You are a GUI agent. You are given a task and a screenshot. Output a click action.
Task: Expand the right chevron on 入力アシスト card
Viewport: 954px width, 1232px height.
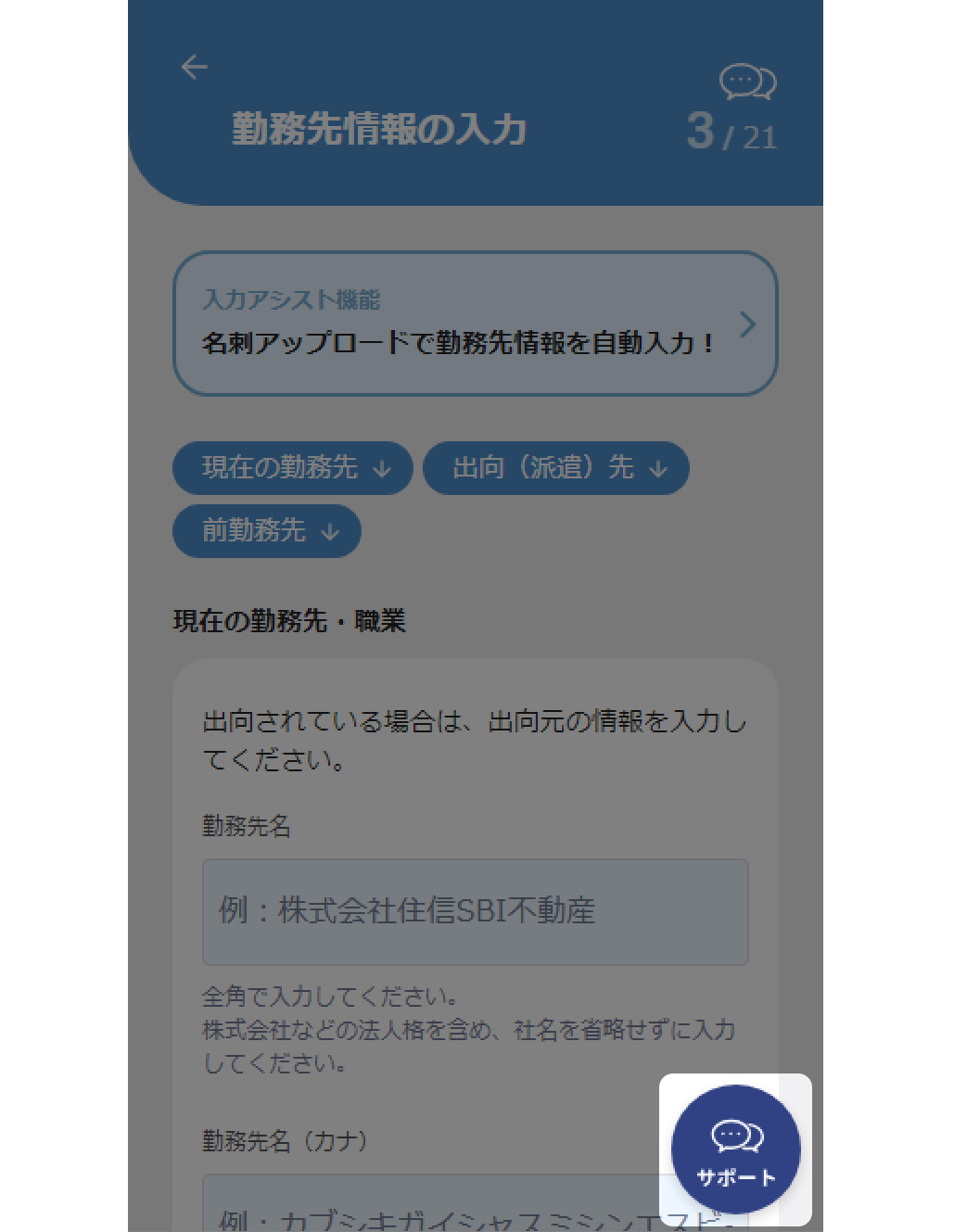[747, 324]
